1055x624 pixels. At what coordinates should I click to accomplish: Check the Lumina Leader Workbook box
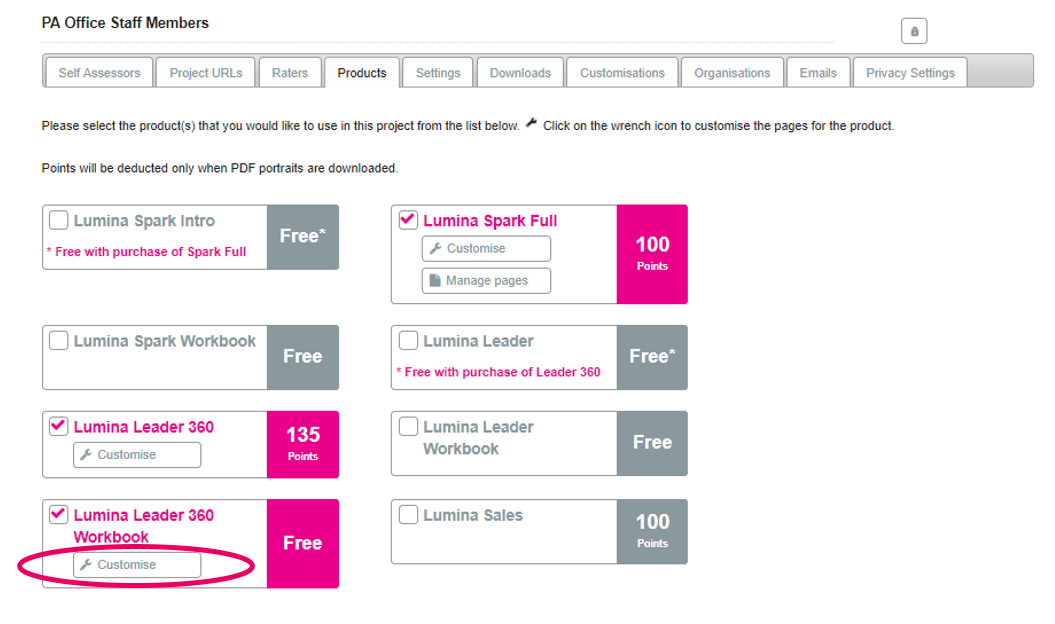408,426
